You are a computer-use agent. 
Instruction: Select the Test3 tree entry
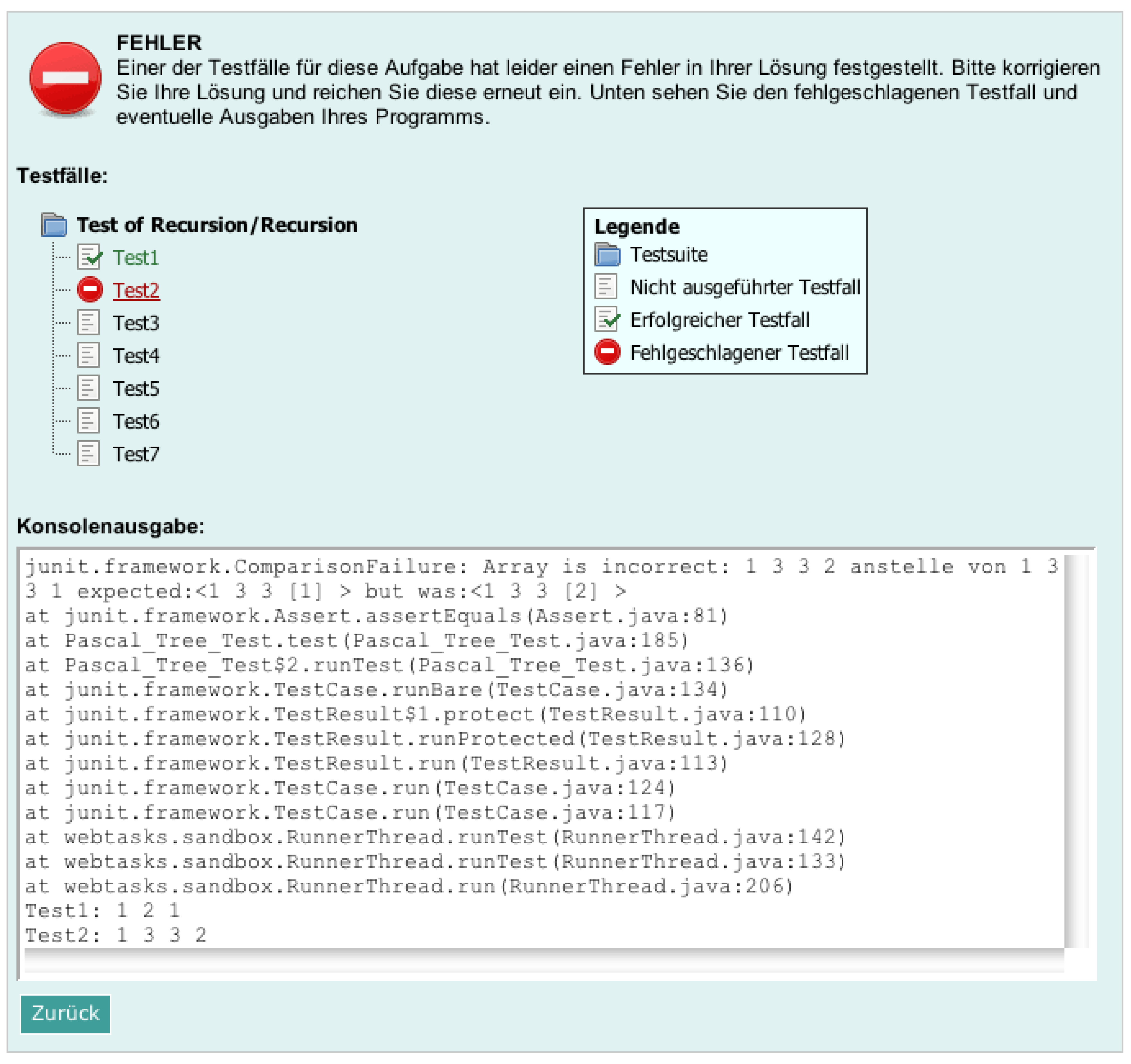[136, 323]
